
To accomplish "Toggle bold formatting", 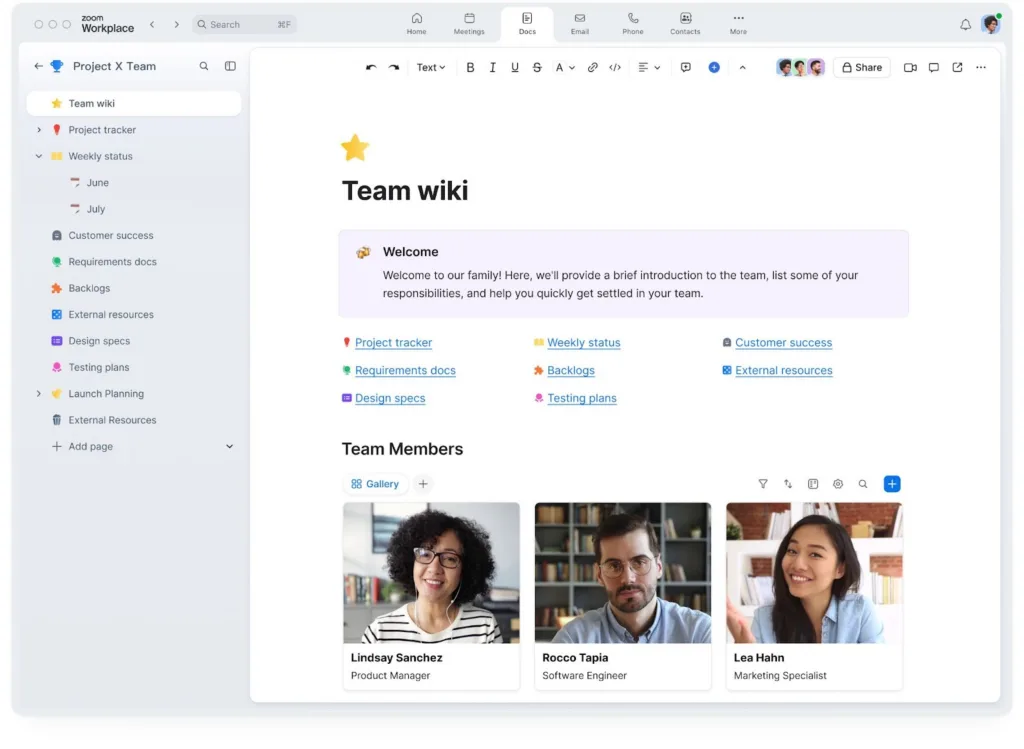I will click(x=470, y=67).
